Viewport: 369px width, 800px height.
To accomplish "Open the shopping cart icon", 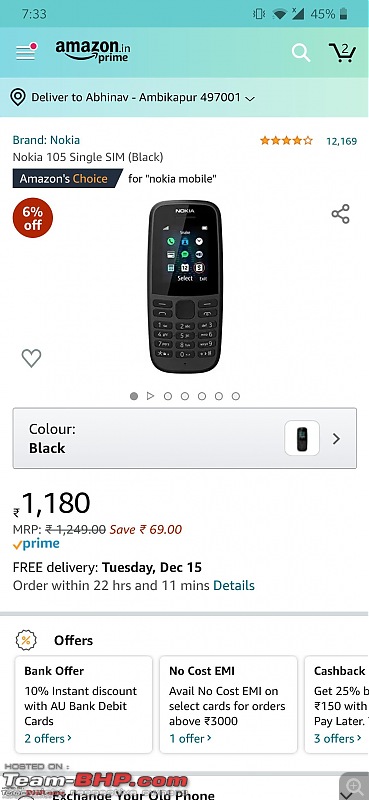I will 342,52.
